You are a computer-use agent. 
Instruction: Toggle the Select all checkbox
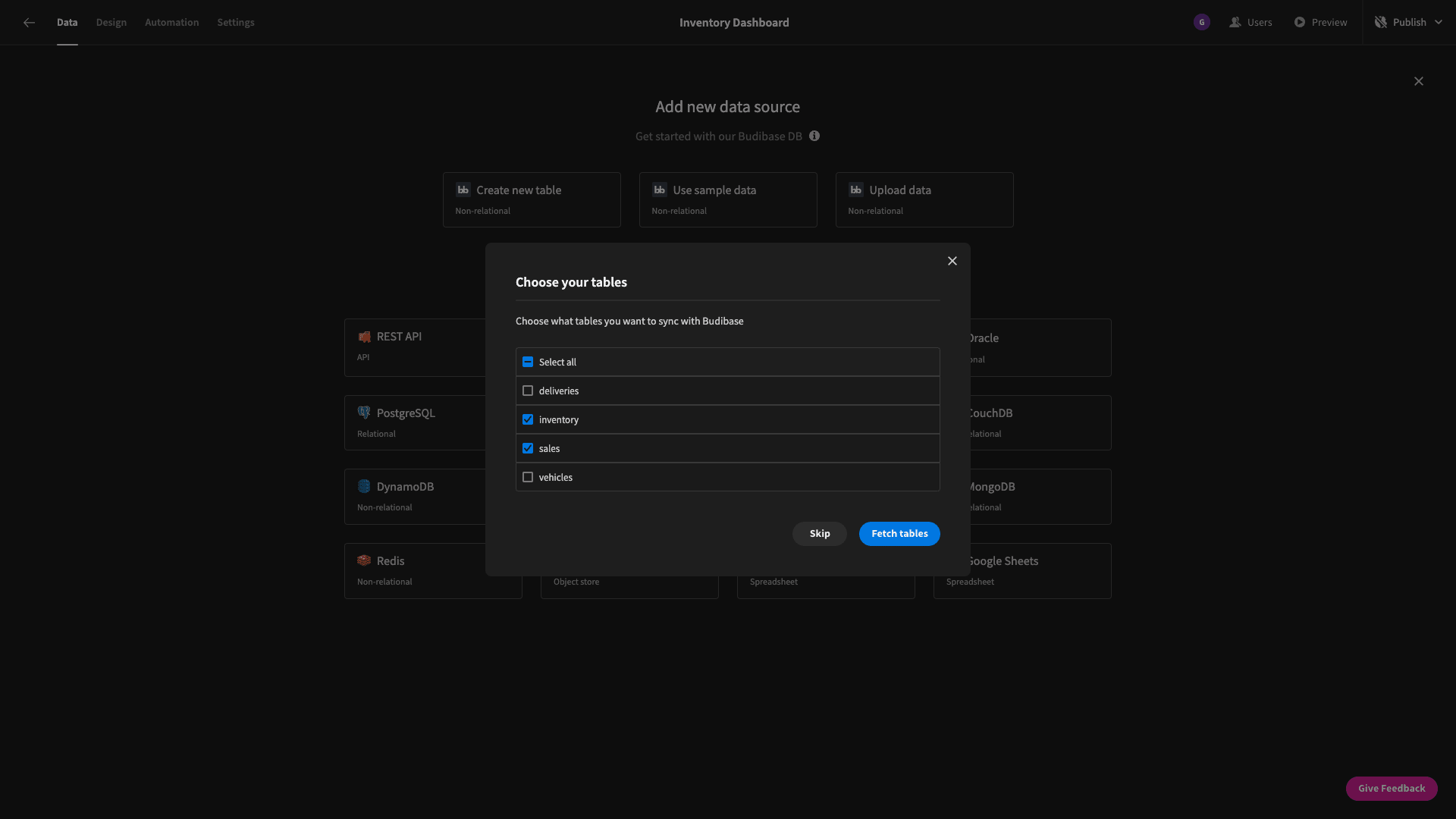point(528,362)
